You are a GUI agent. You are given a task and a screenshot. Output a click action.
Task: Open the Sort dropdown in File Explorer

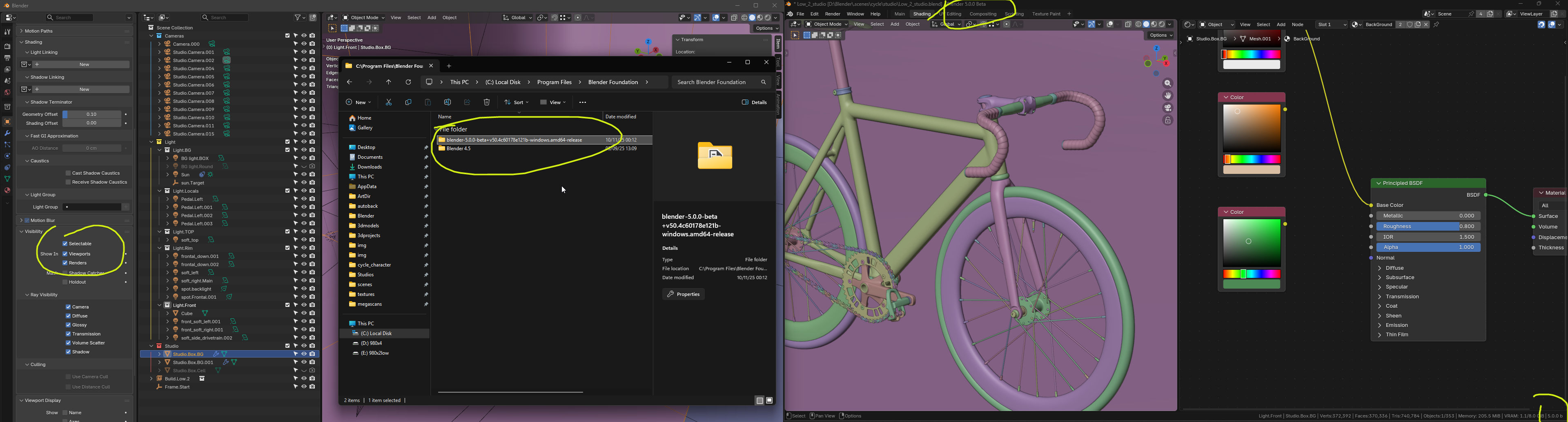pyautogui.click(x=516, y=102)
